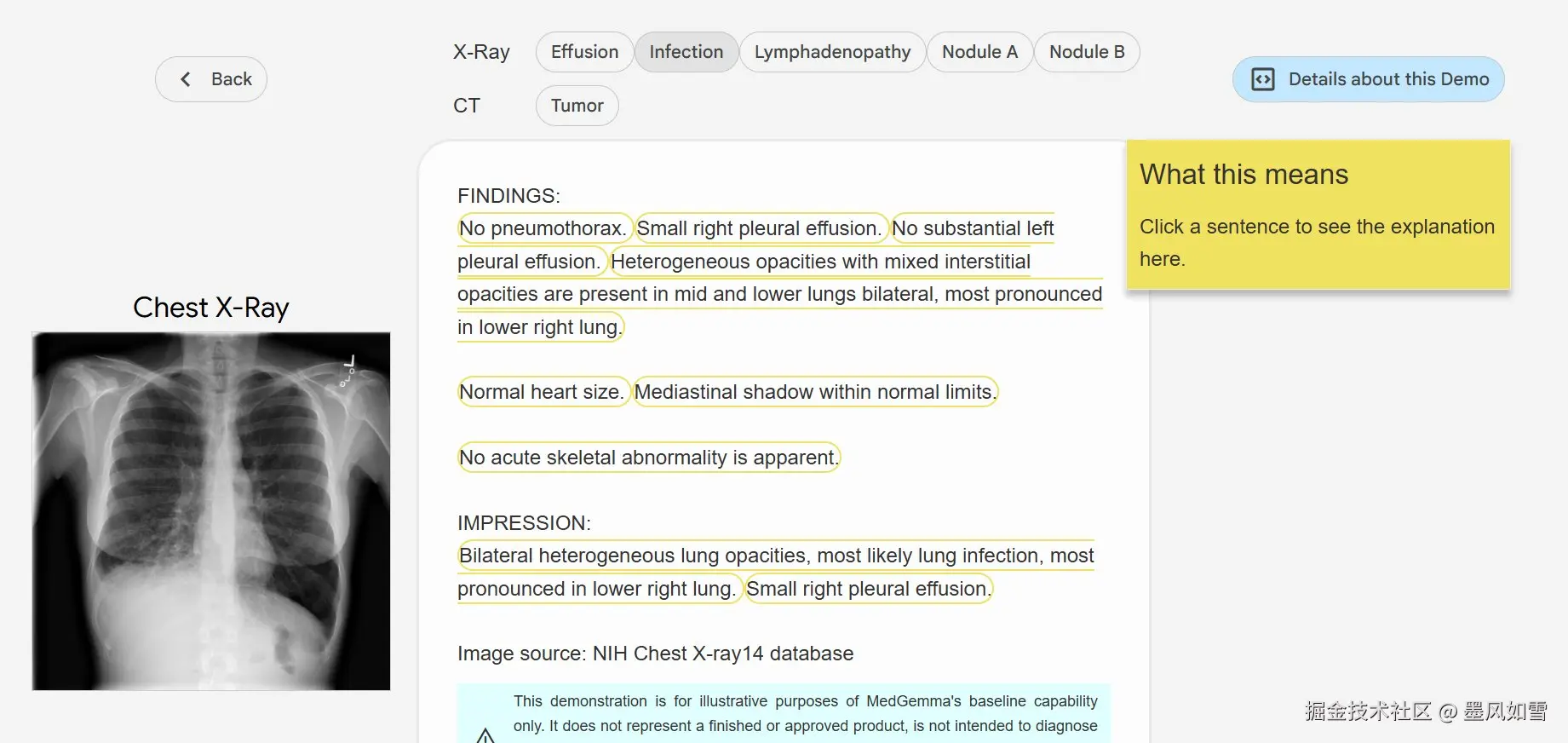
Task: Click the "No substantial left pleural effusion" sentence
Action: (972, 228)
